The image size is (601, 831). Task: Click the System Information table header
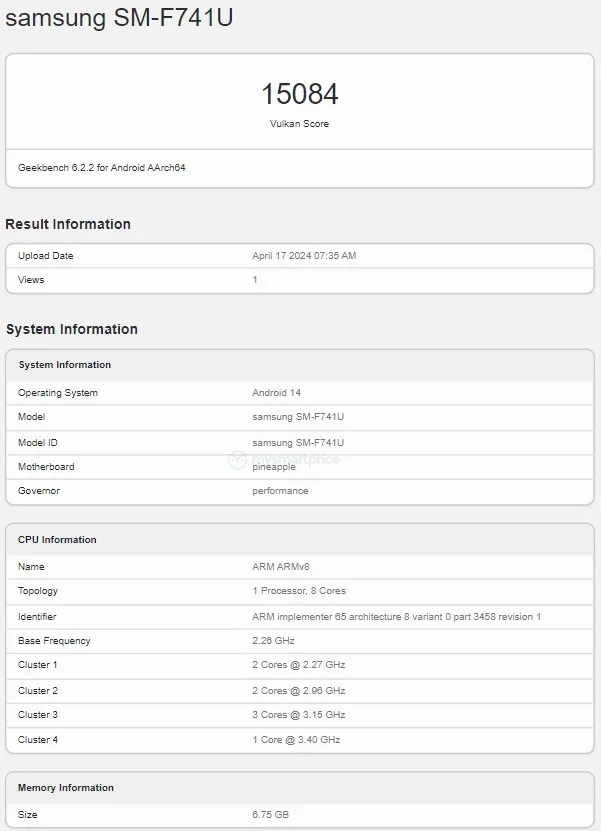[65, 365]
